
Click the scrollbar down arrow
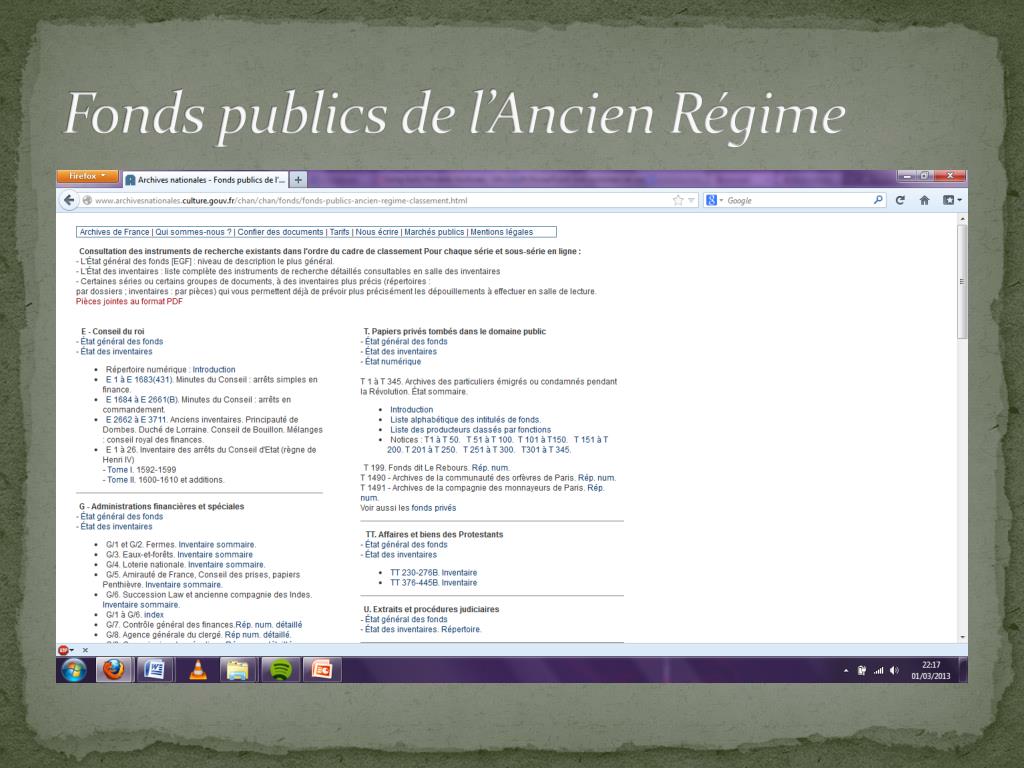click(x=961, y=637)
